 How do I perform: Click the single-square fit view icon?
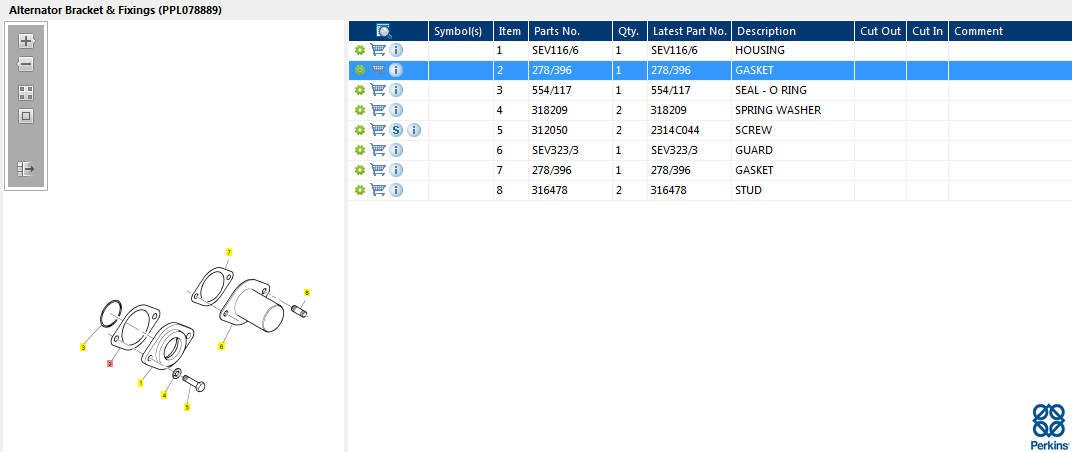coord(26,116)
